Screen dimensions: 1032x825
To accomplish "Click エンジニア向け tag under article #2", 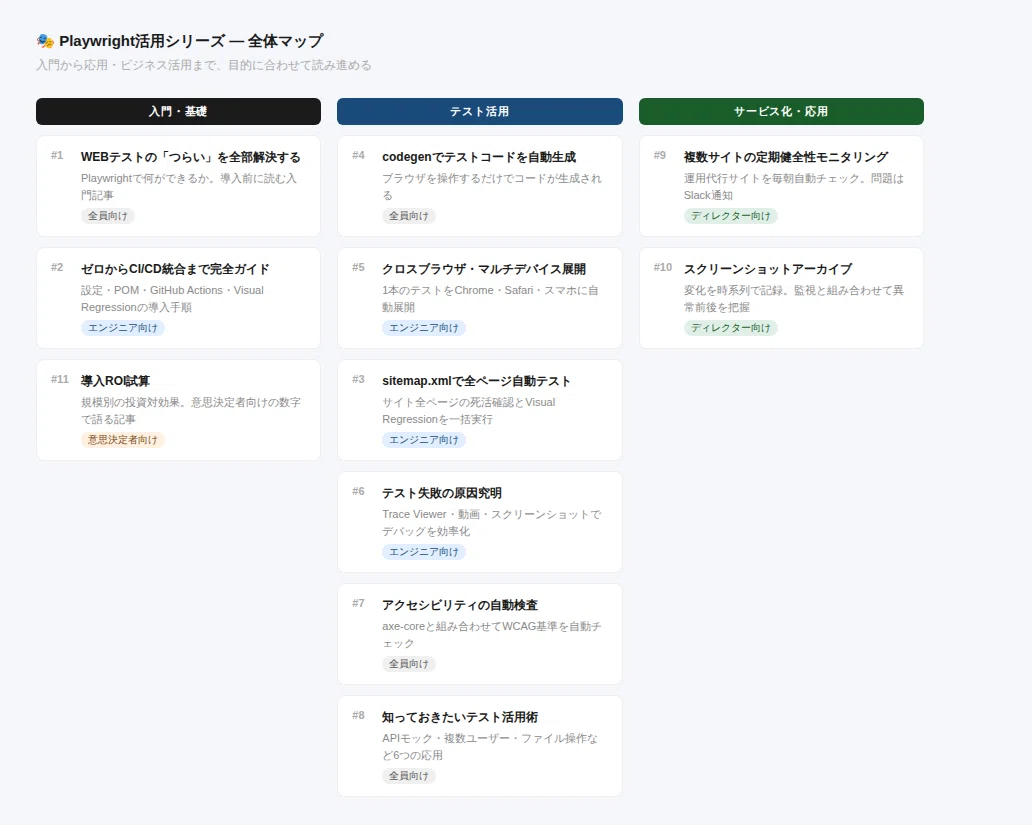I will click(x=123, y=328).
